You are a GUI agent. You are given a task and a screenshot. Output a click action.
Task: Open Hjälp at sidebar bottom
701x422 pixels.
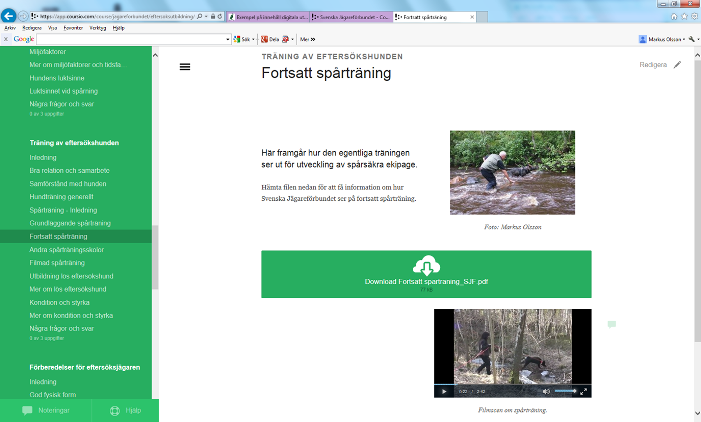click(x=125, y=410)
